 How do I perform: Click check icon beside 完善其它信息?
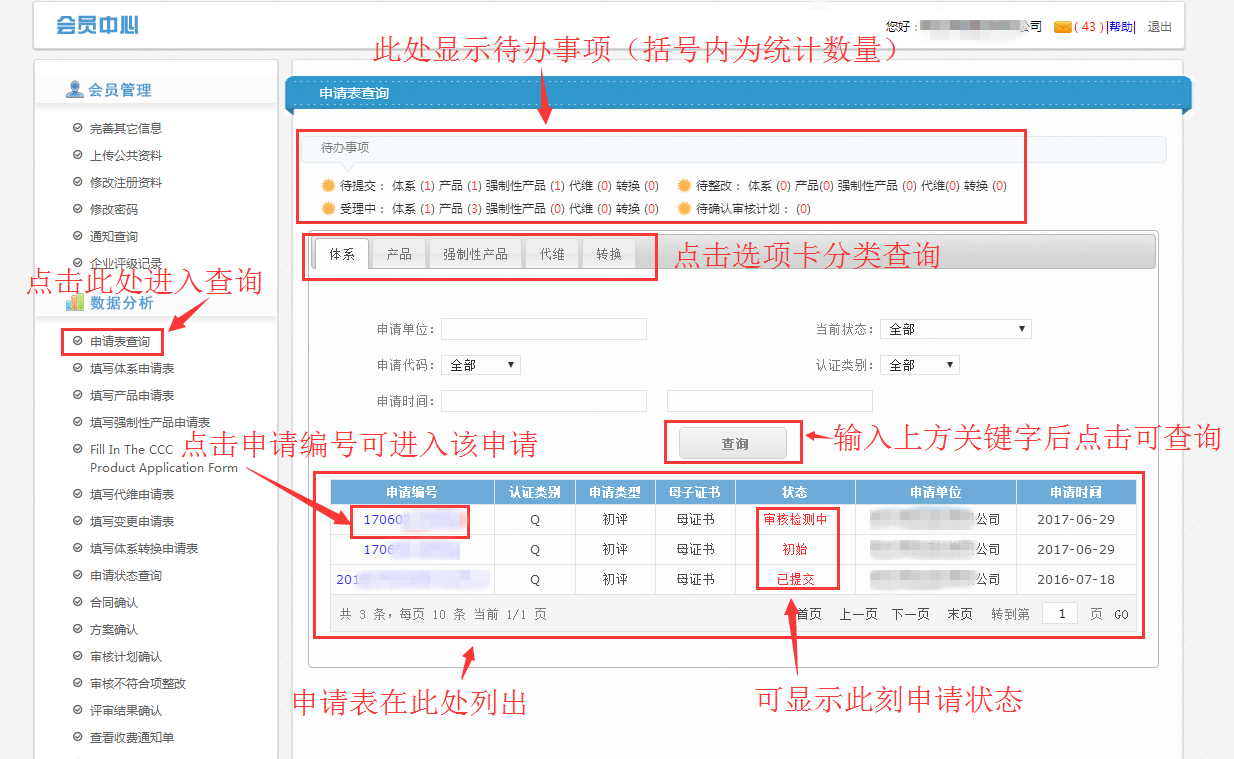[x=77, y=128]
